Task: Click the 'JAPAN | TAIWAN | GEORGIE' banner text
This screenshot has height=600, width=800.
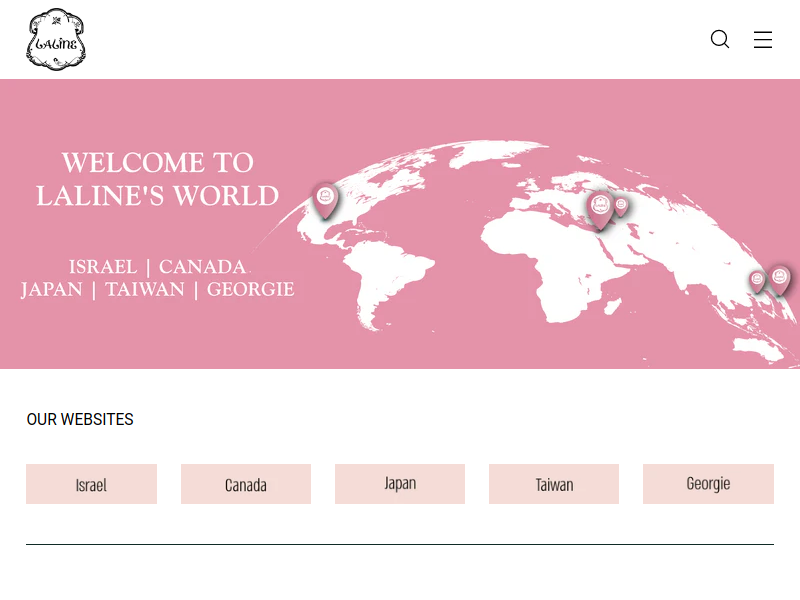Action: 158,289
